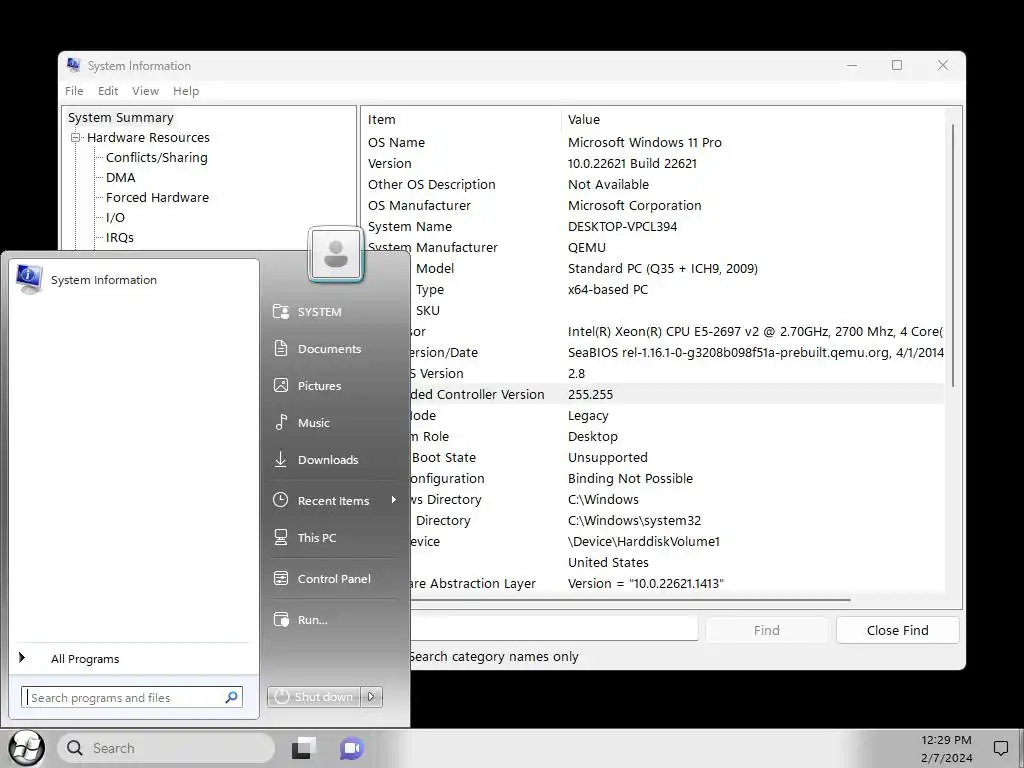Open the Downloads folder
This screenshot has width=1024, height=768.
pos(328,460)
